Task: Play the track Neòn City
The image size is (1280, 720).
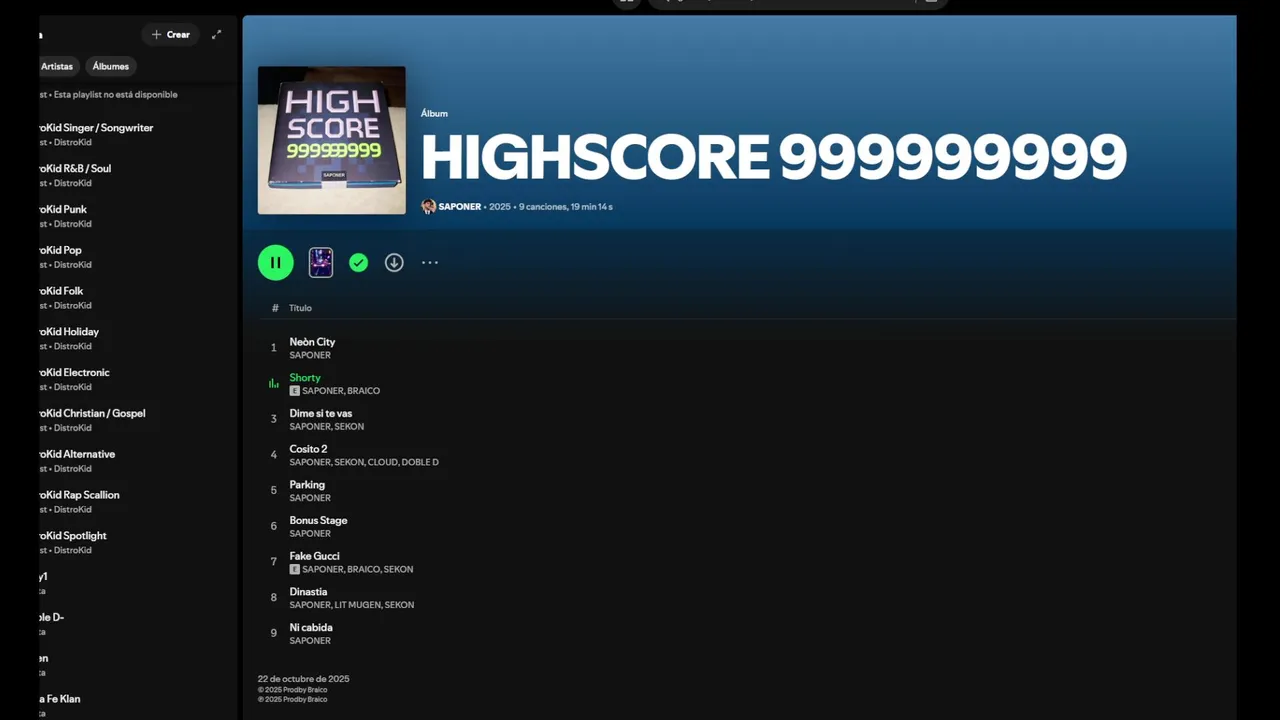Action: [312, 342]
